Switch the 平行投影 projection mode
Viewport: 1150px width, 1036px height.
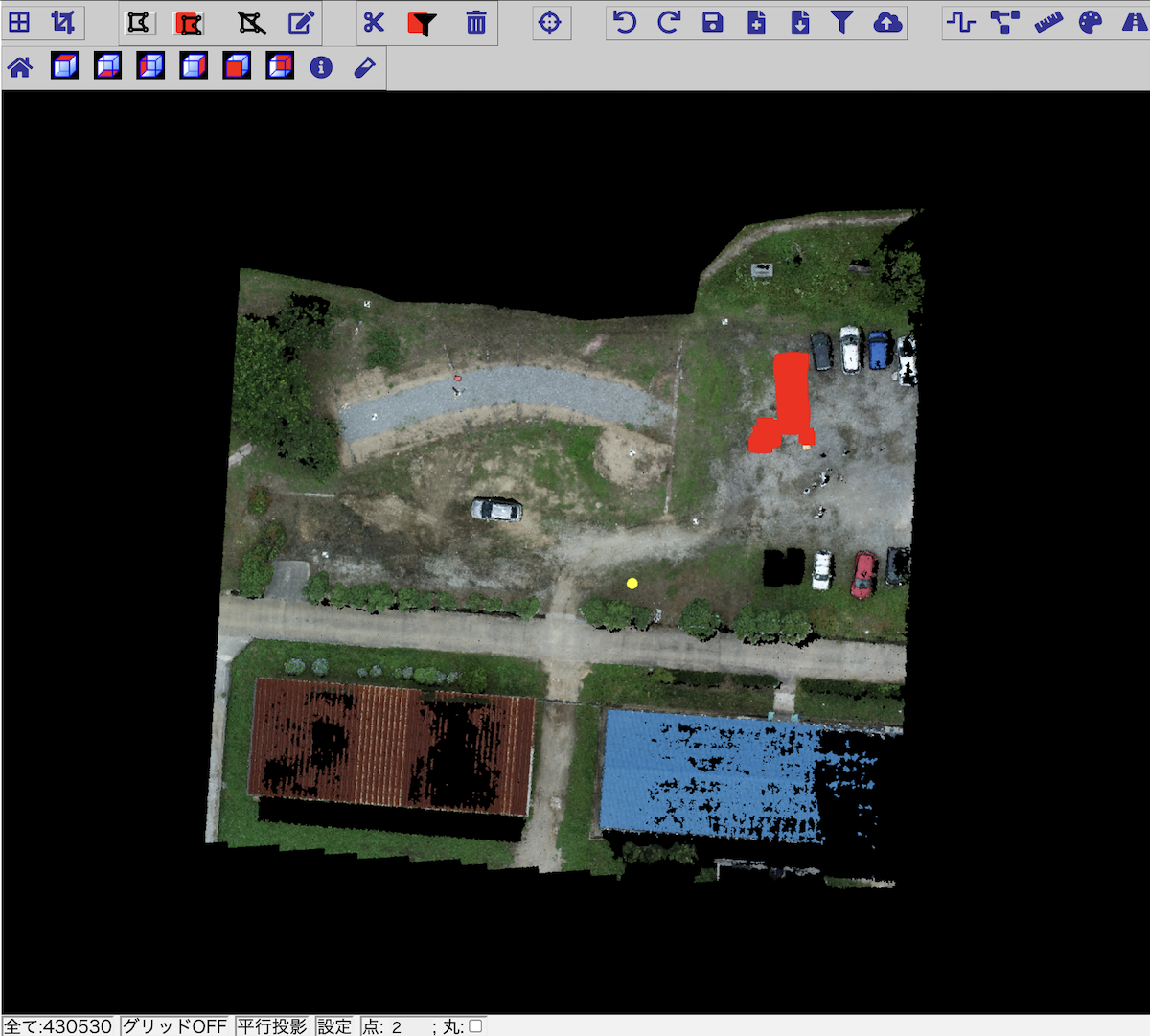point(272,1026)
